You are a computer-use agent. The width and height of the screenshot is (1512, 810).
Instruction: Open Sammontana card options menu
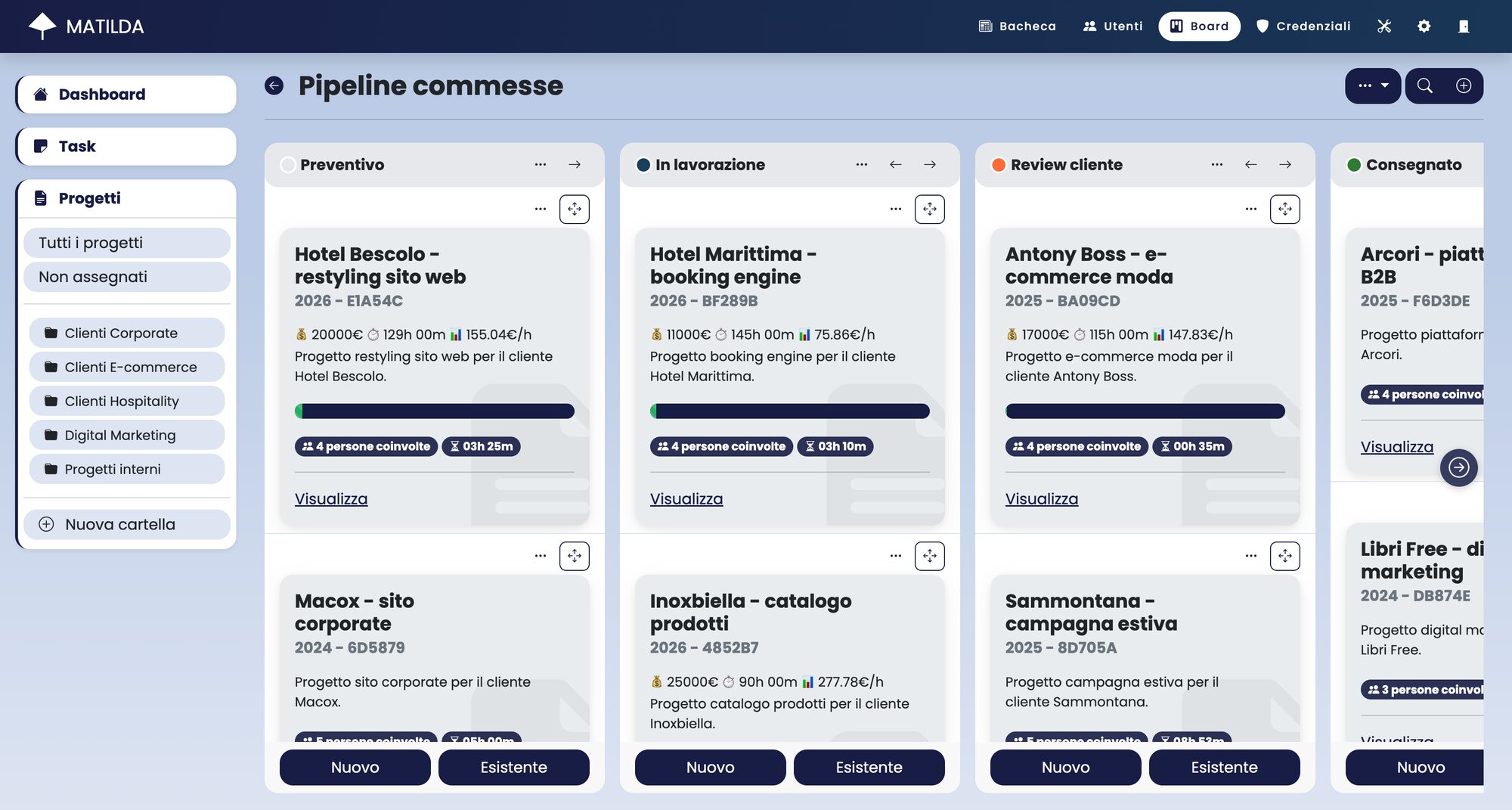coord(1251,556)
